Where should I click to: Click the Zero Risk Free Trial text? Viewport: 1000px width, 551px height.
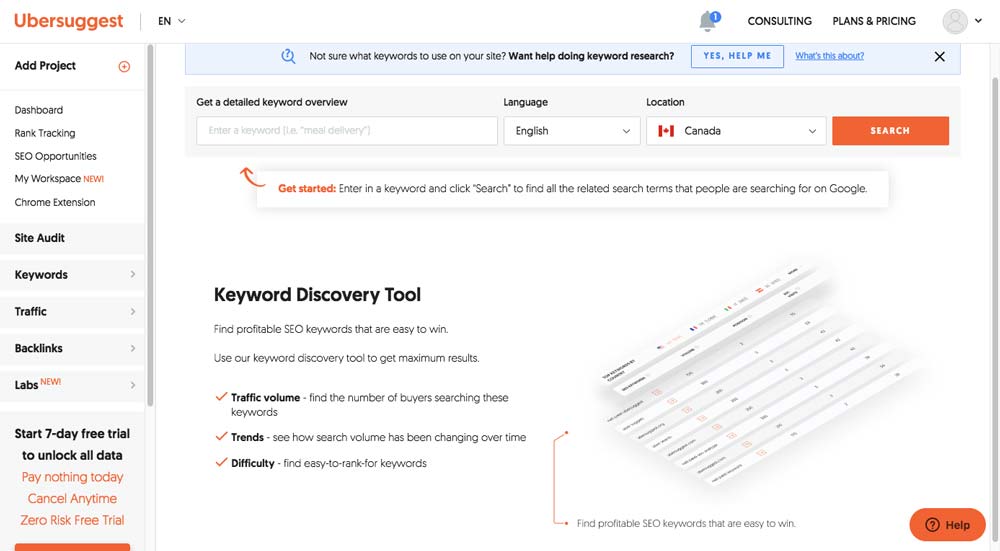click(72, 520)
